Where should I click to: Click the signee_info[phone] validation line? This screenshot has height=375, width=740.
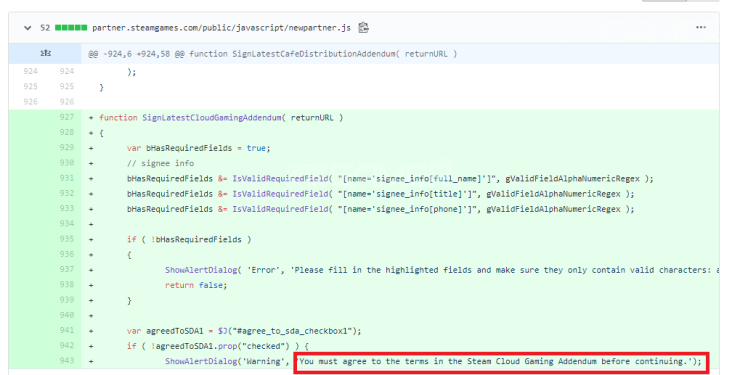(x=380, y=209)
